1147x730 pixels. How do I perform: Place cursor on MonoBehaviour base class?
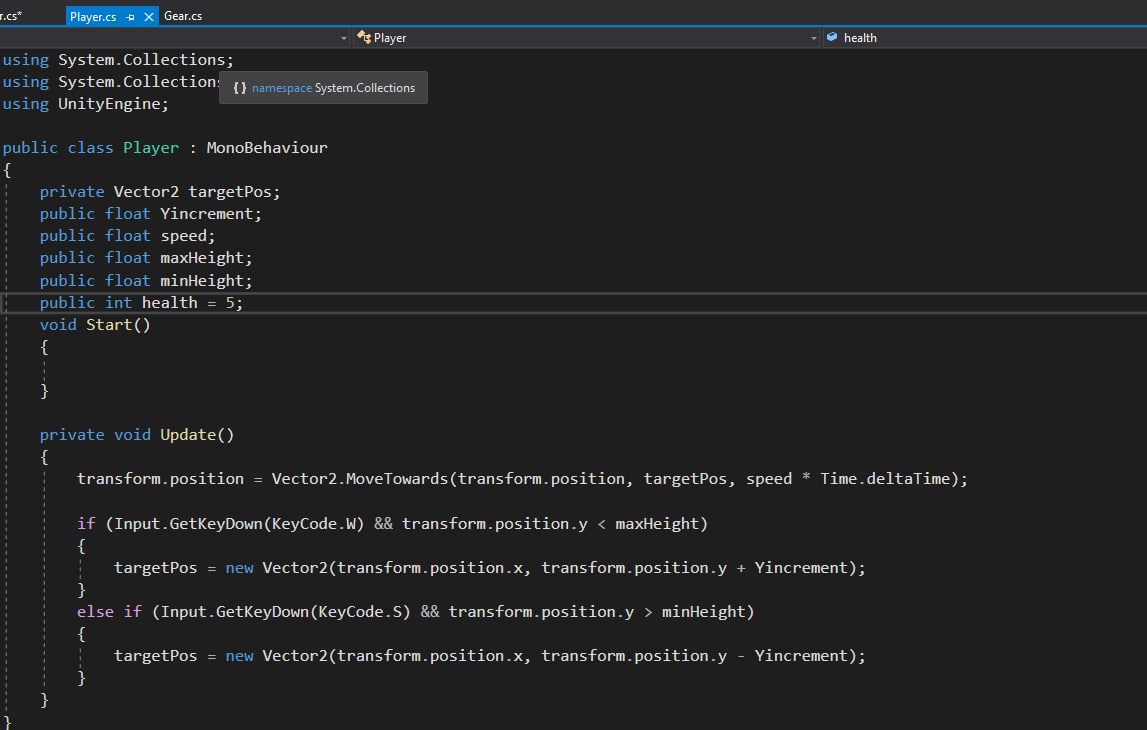coord(267,148)
